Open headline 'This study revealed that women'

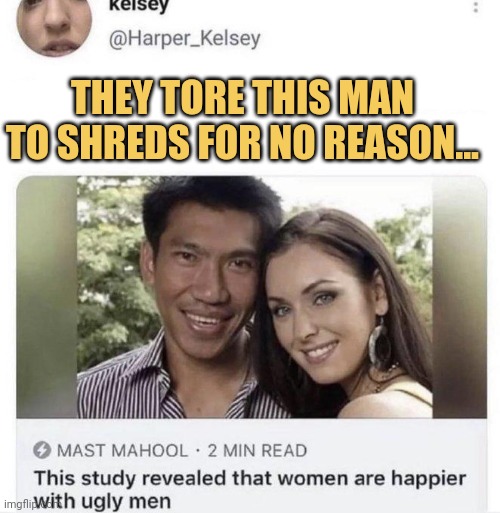250,478
